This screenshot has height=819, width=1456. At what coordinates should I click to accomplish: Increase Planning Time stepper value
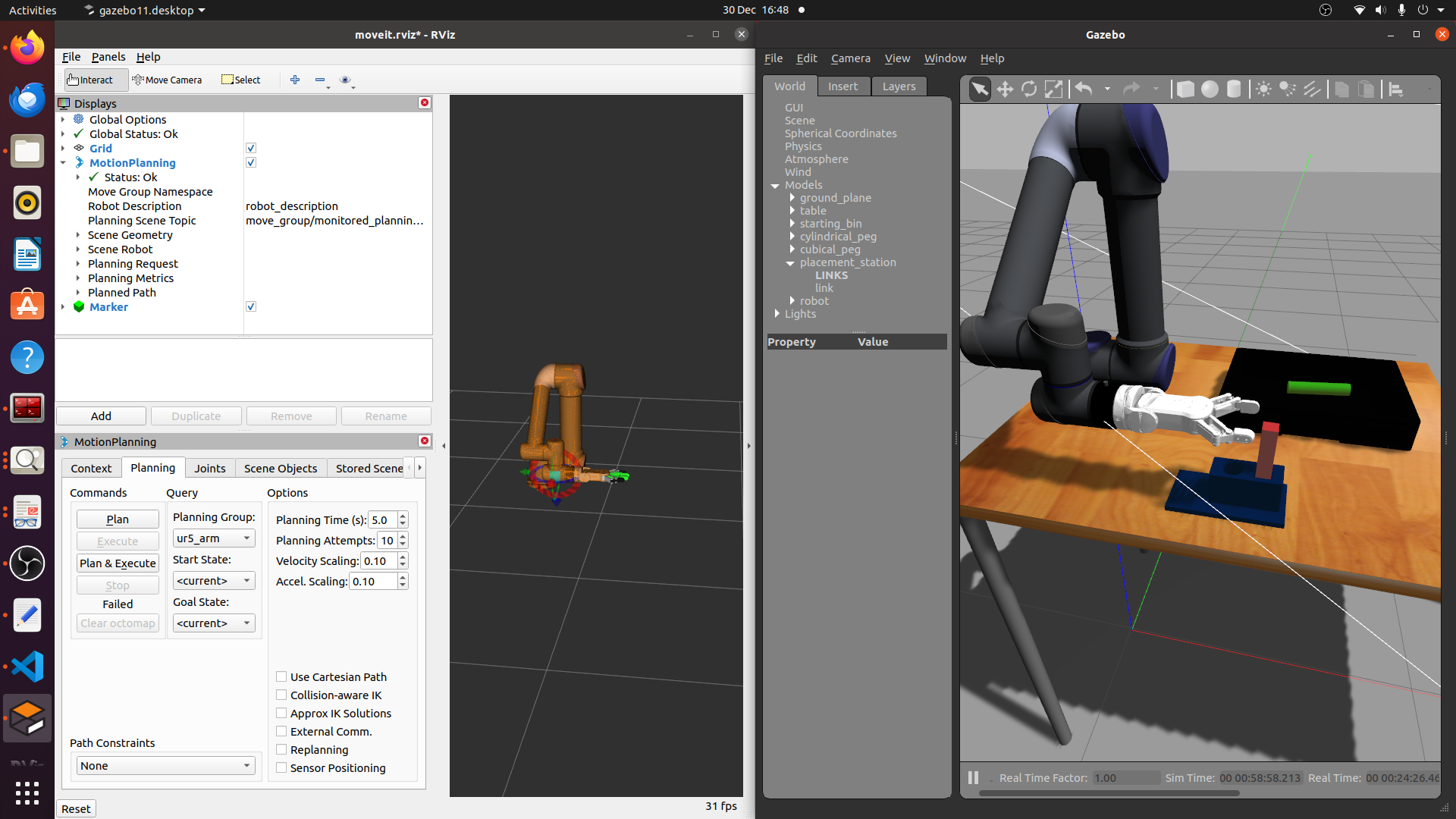pyautogui.click(x=403, y=516)
